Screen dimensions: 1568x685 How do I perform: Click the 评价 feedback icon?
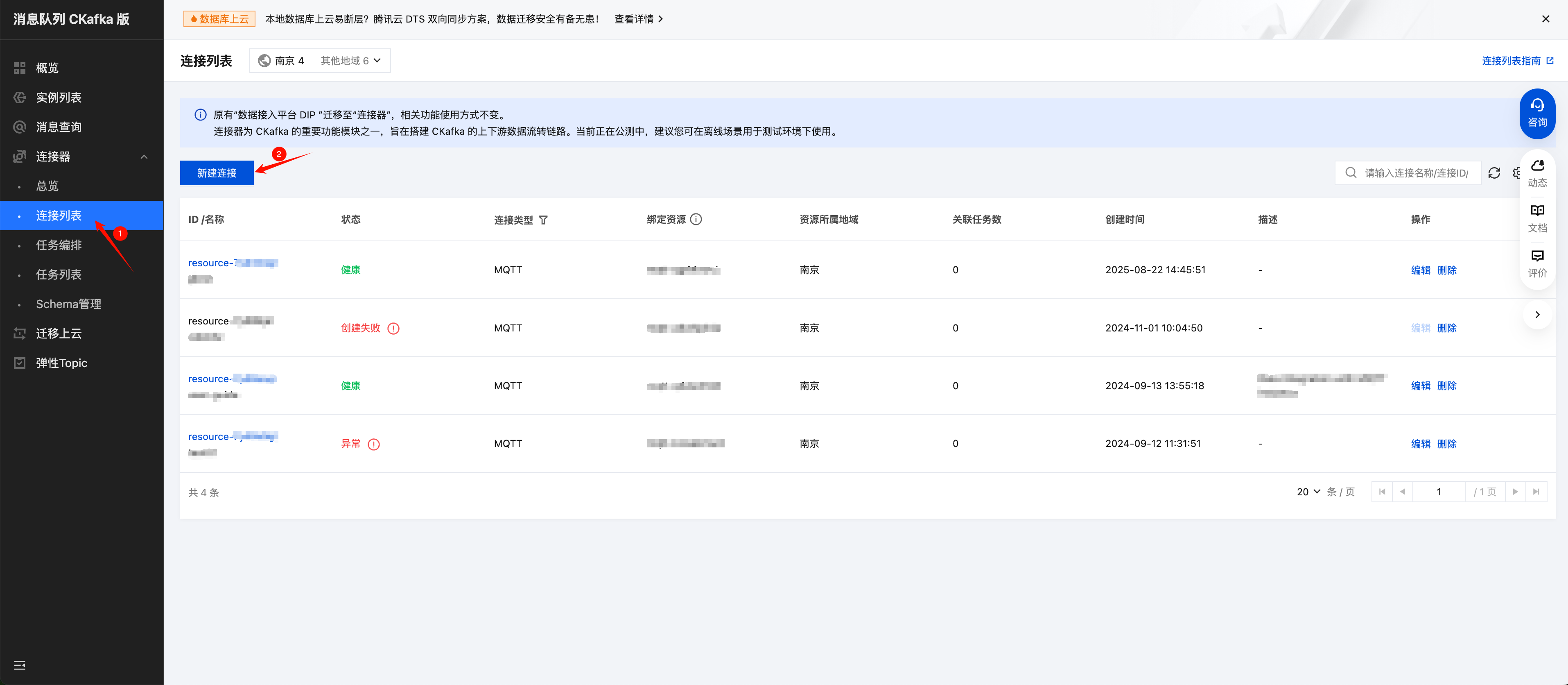(x=1537, y=263)
